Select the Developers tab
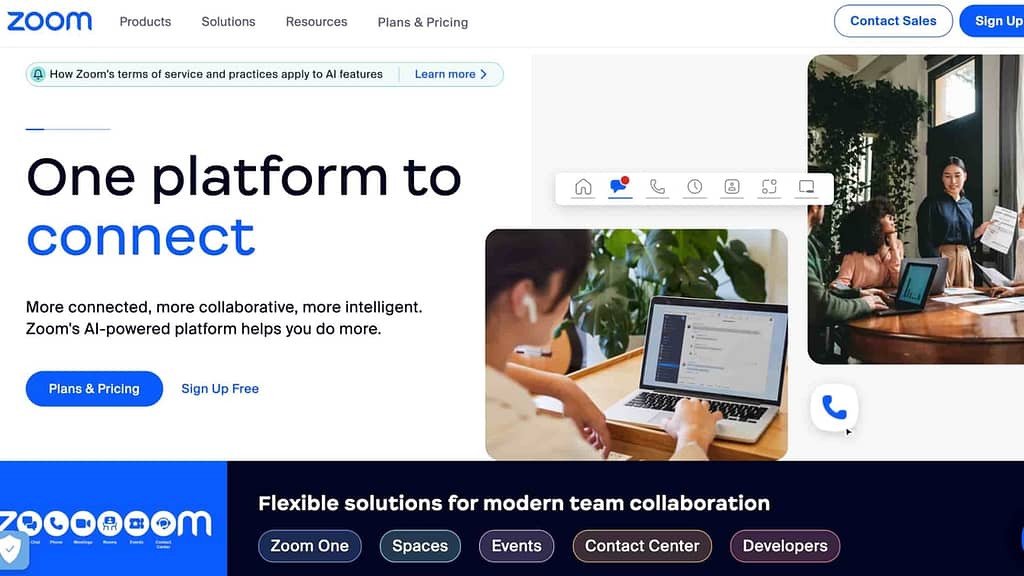This screenshot has height=576, width=1024. click(x=785, y=546)
